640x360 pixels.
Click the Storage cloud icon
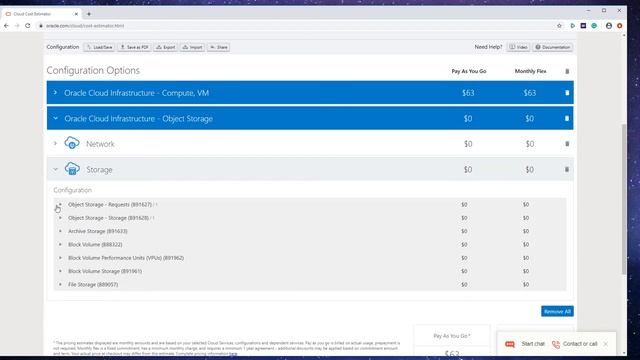(x=72, y=169)
